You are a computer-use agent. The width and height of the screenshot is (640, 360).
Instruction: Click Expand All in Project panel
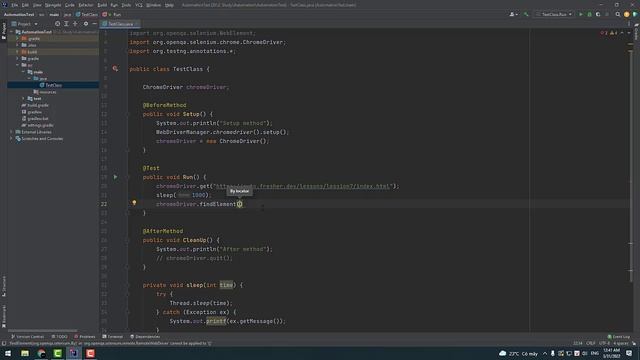coord(66,24)
